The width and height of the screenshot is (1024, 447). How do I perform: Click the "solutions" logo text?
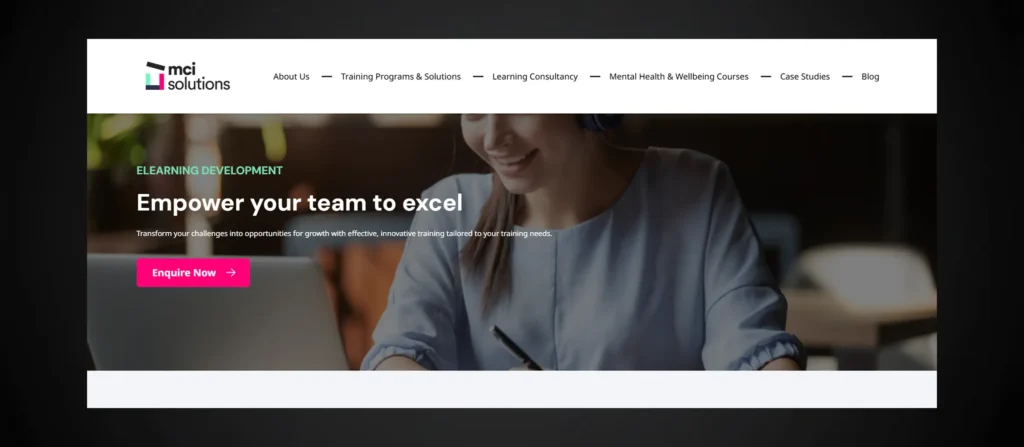coord(199,84)
